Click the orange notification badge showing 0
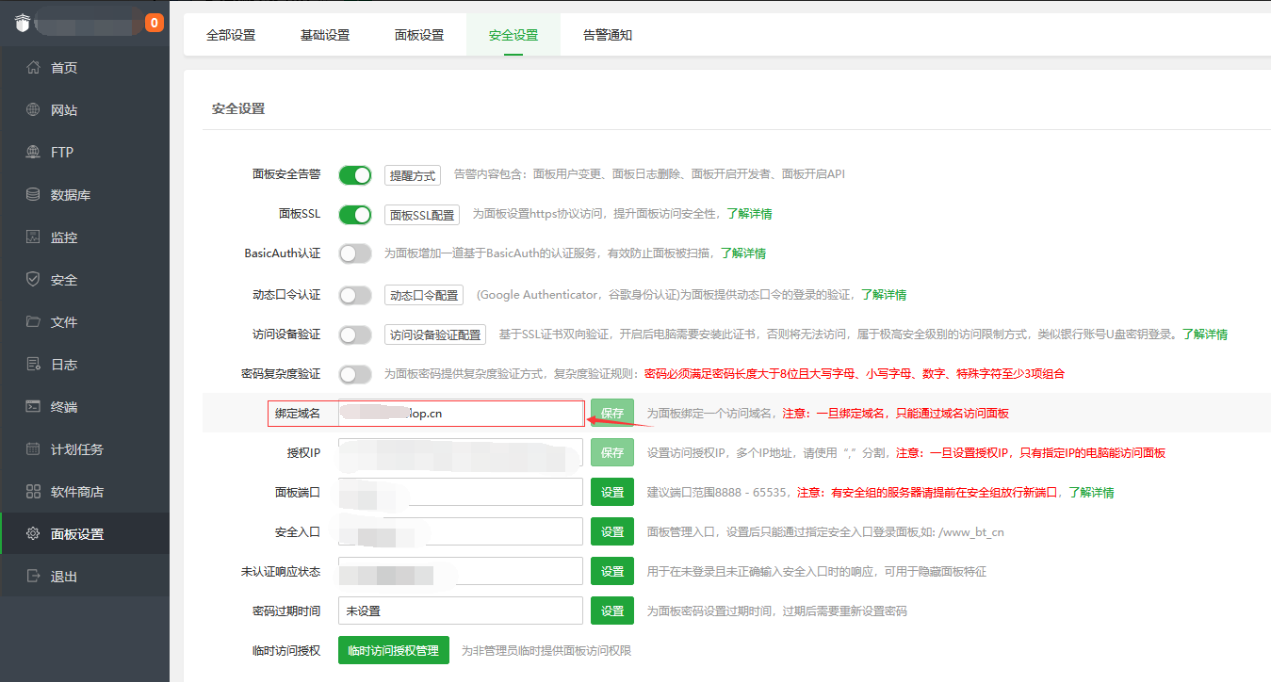The height and width of the screenshot is (682, 1271). 154,22
